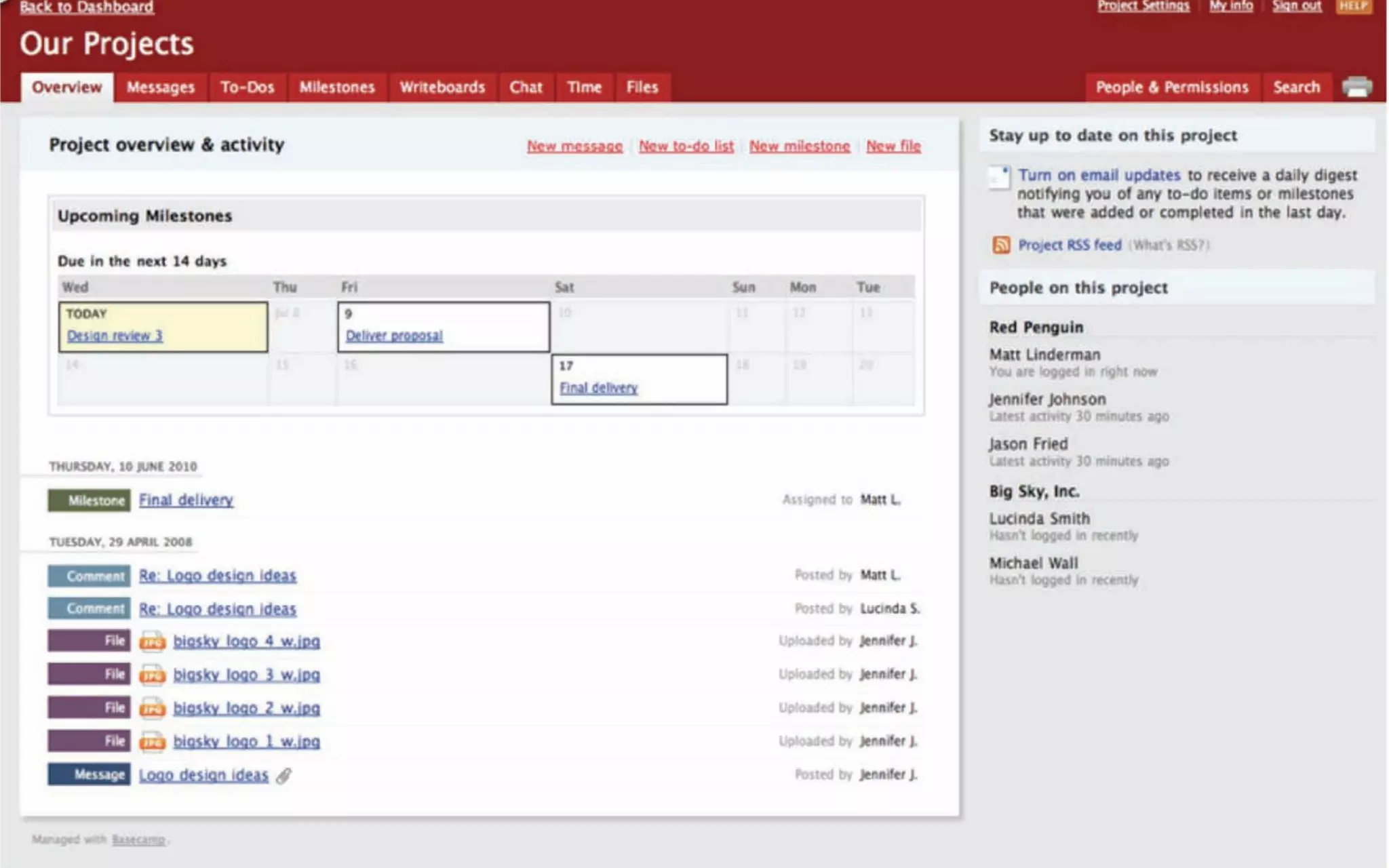Click JPG icon beside bigsky_logo_1_w.jpg
Image resolution: width=1389 pixels, height=868 pixels.
(152, 741)
